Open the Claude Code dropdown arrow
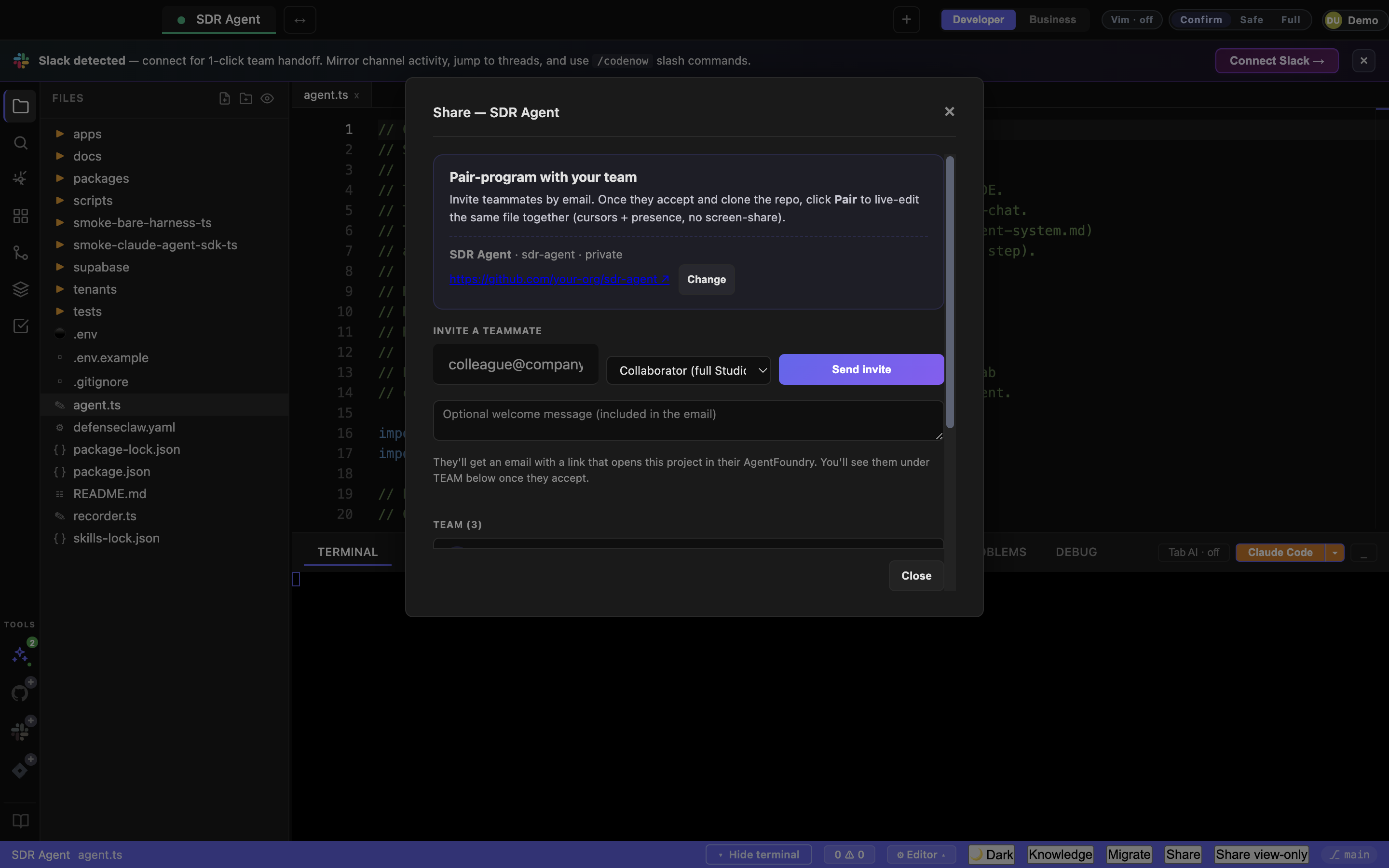The image size is (1389, 868). coord(1335,552)
